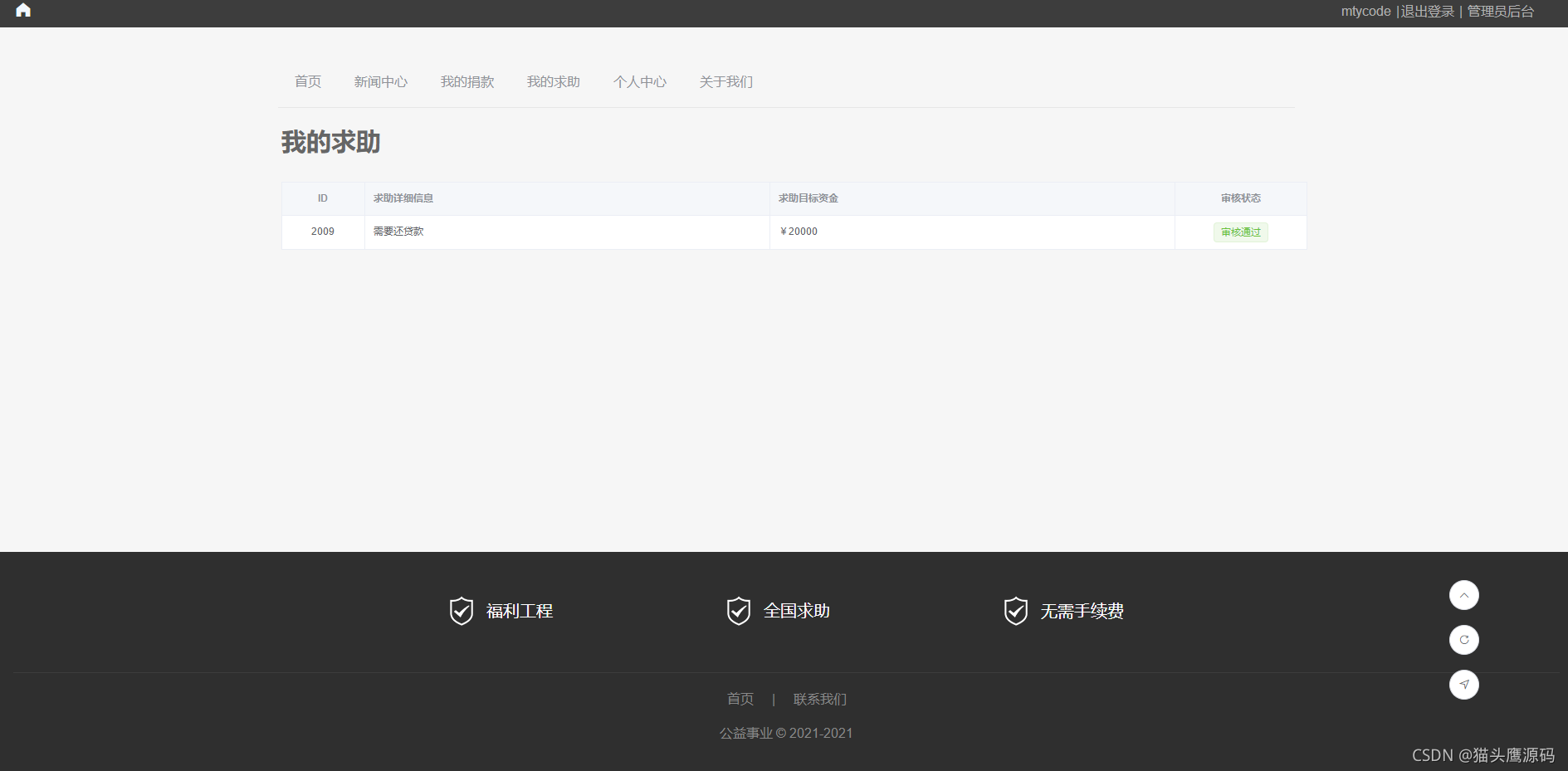Screen dimensions: 1568x771
Task: Click the 无需手续费 footer label
Action: coord(1082,611)
